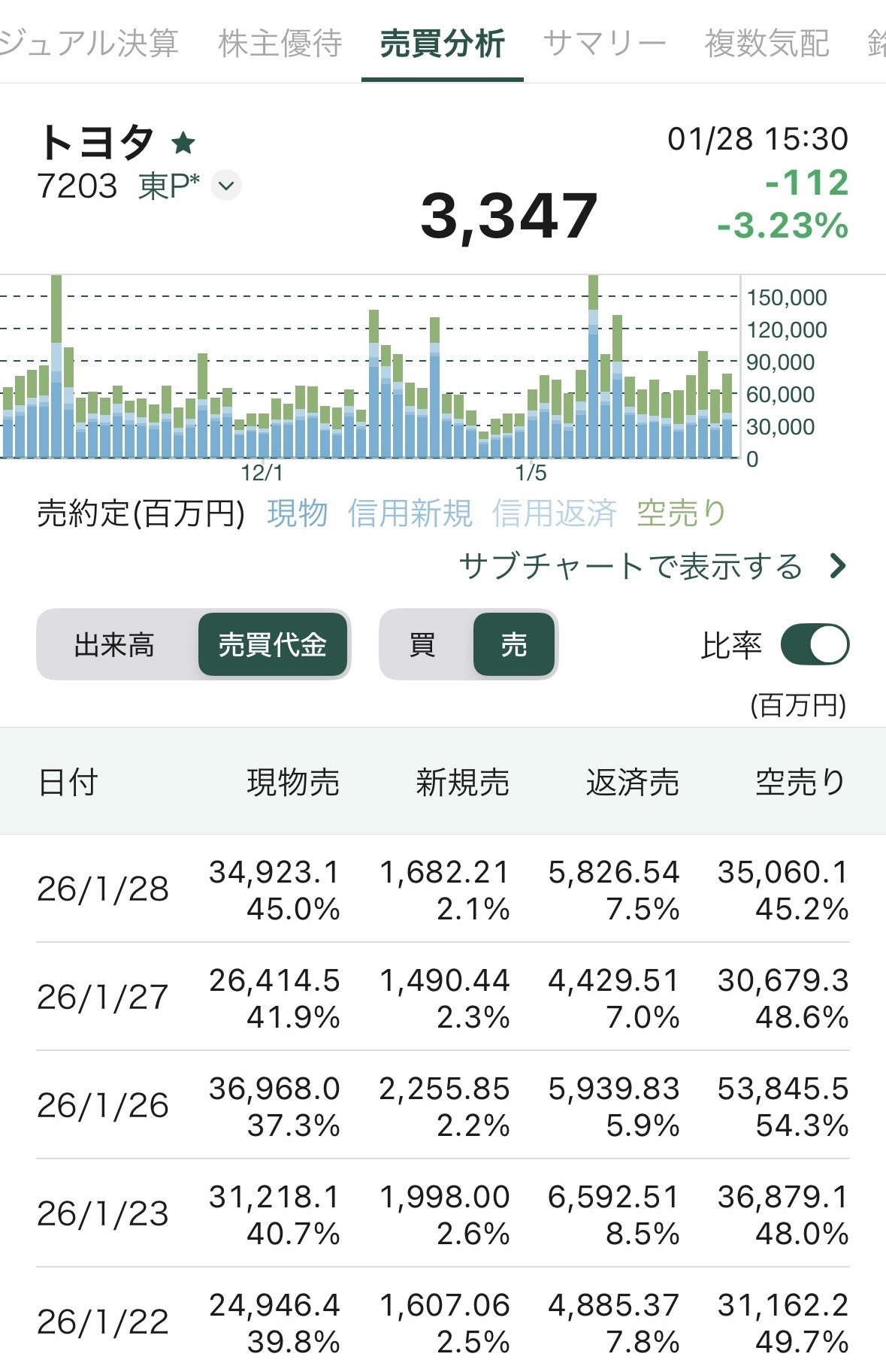
Task: Tap the tallest chart bar left of the 12/1 label
Action: coord(56,367)
